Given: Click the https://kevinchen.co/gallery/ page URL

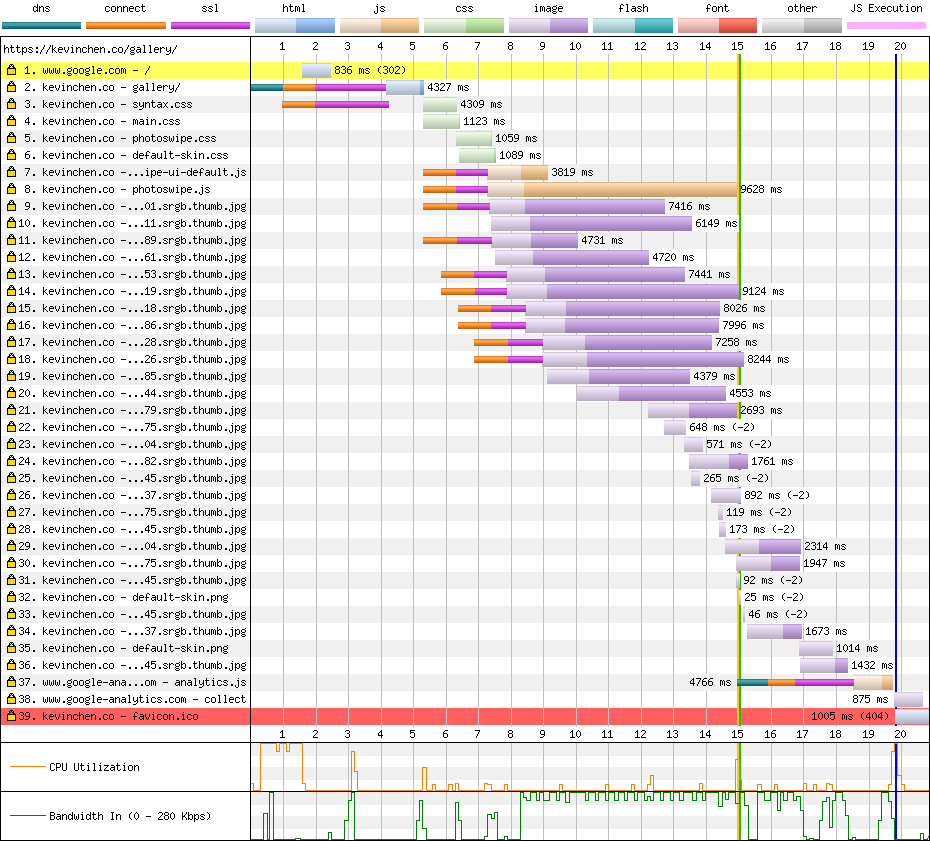Looking at the screenshot, I should click(x=91, y=49).
